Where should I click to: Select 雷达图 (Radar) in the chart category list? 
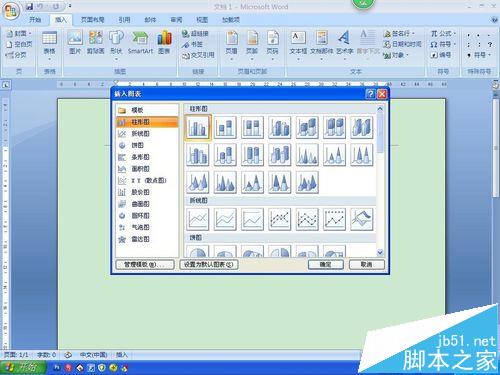[x=147, y=239]
